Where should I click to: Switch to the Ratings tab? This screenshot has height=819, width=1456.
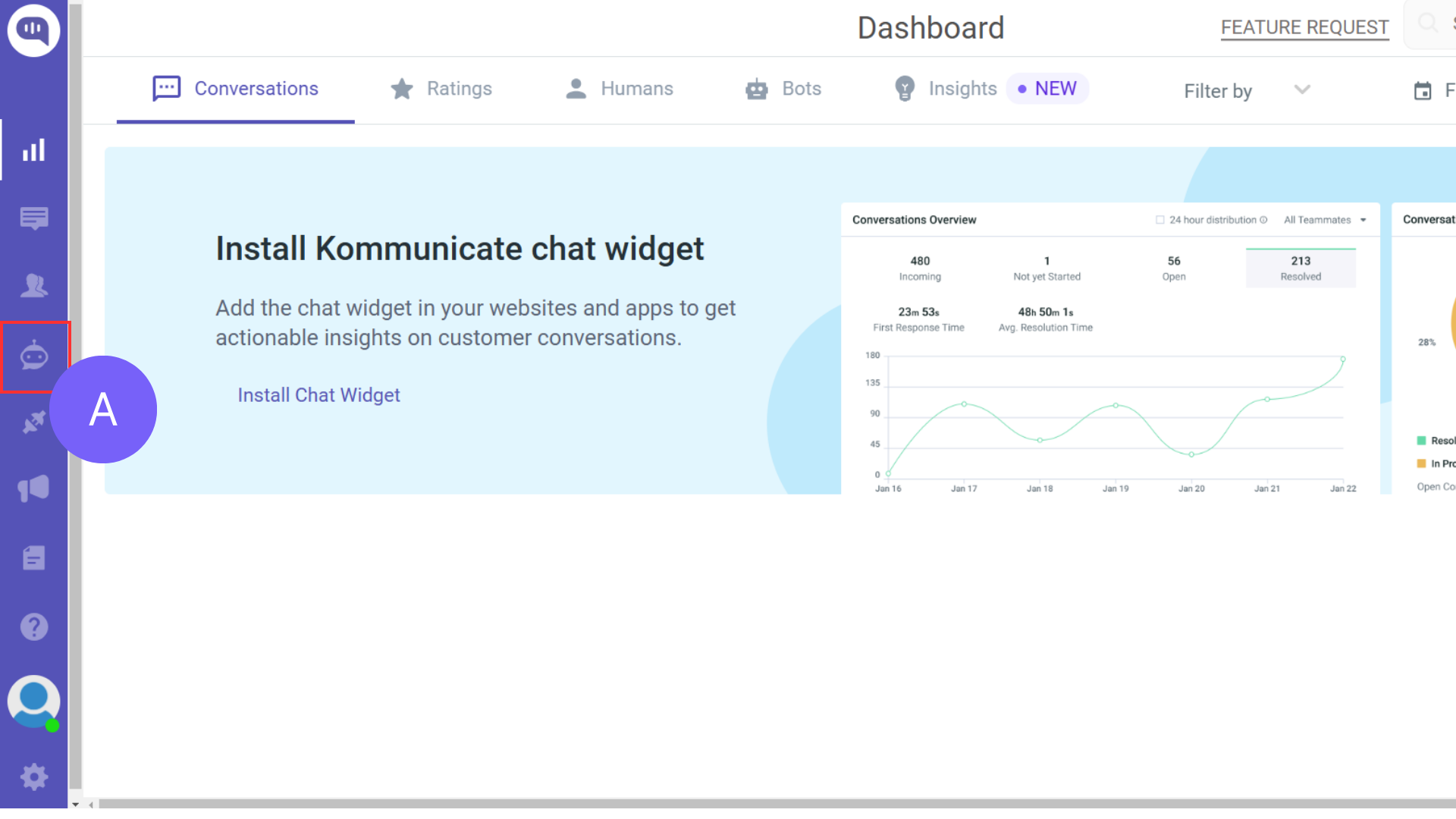pyautogui.click(x=441, y=89)
